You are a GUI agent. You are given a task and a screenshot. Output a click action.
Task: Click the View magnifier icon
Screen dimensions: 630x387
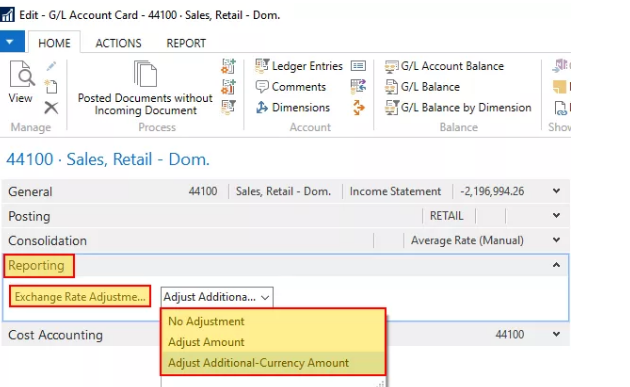point(21,74)
